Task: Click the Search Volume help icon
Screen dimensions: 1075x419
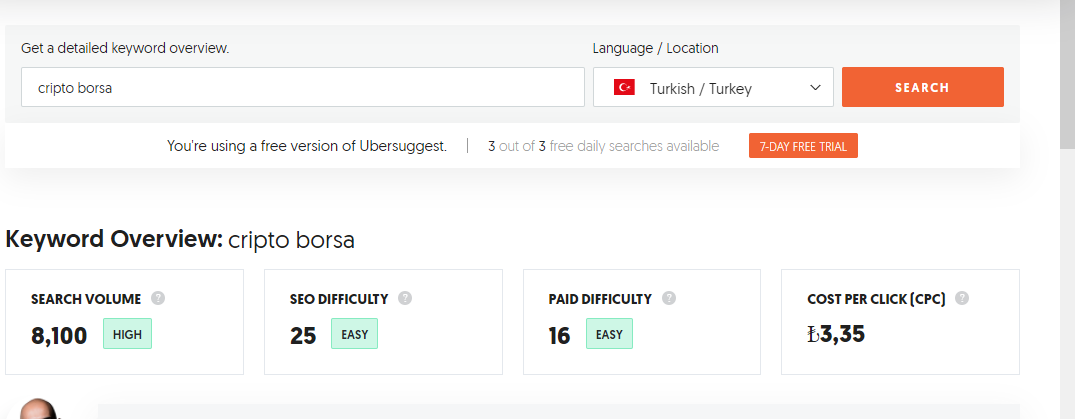Action: (158, 298)
